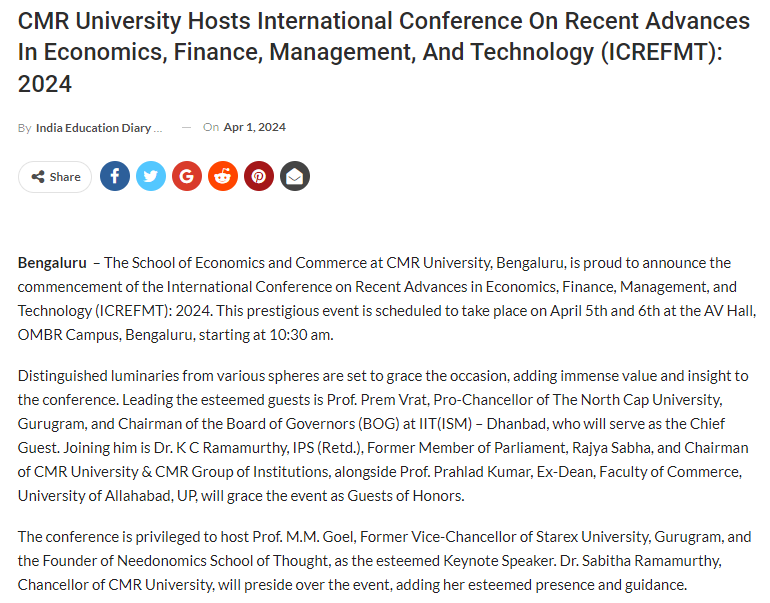Click the bold word Bengaluru starting the article
Viewport: 770px width, 603px height.
(x=52, y=263)
